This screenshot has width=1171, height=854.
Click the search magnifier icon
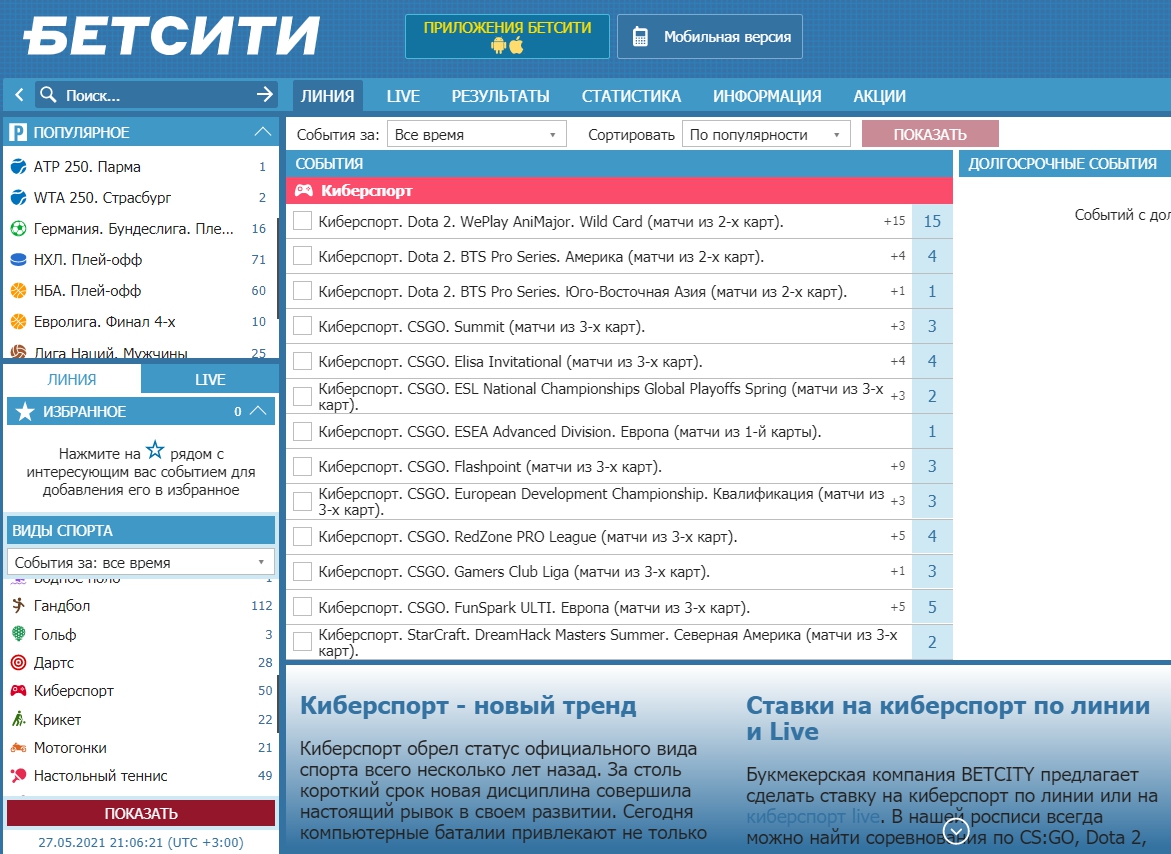47,93
